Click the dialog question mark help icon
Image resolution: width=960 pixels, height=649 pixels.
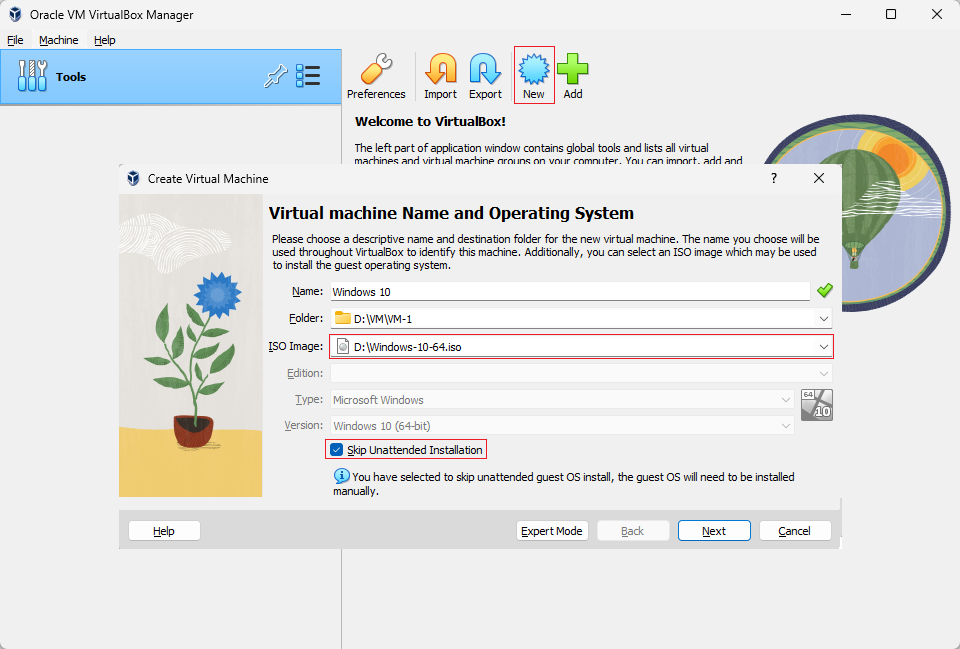774,178
